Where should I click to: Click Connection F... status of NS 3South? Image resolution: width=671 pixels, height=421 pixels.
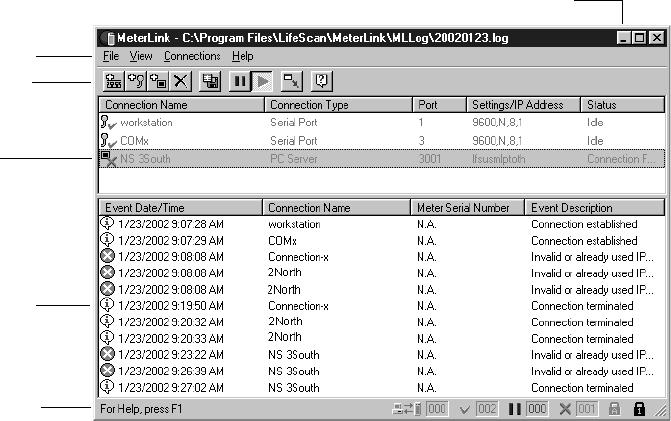pyautogui.click(x=621, y=159)
